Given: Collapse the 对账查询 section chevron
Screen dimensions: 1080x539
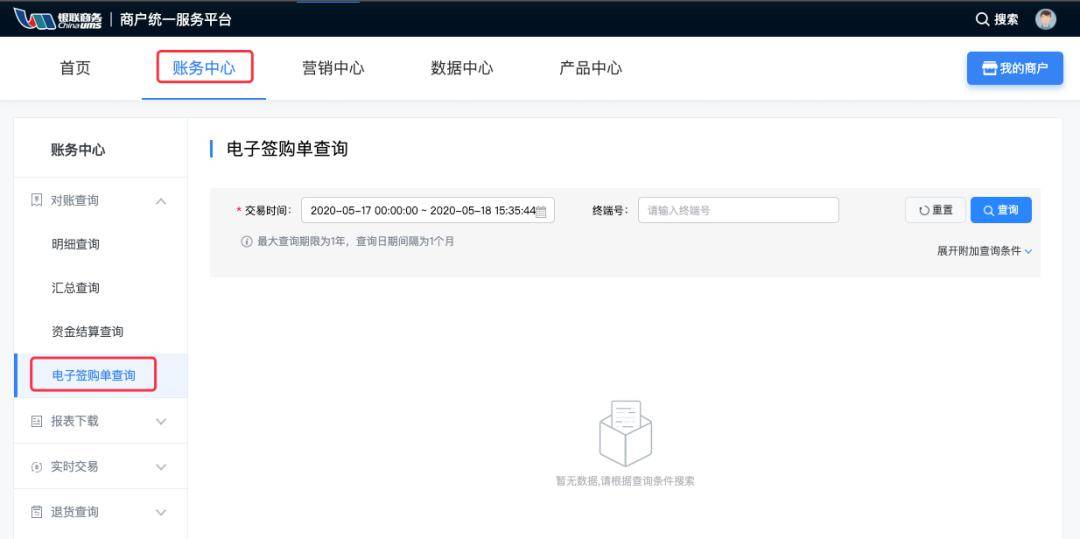Looking at the screenshot, I should (x=161, y=201).
